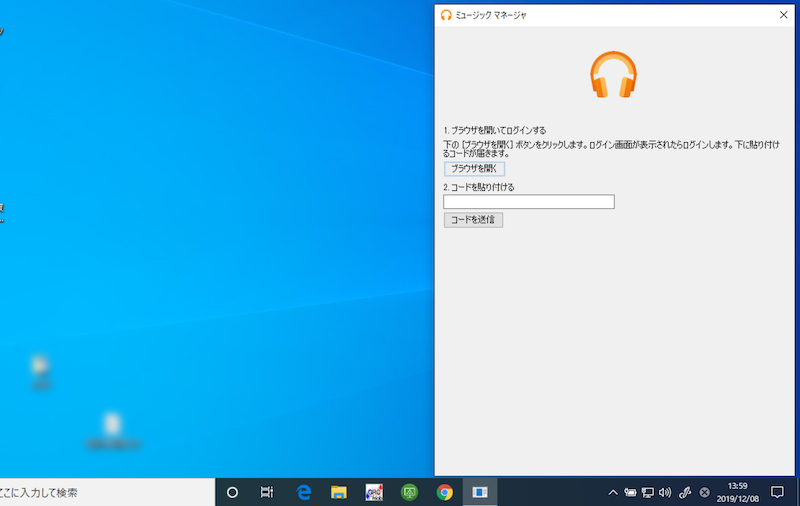Launch Google Chrome from the taskbar
The image size is (800, 506).
coord(445,492)
